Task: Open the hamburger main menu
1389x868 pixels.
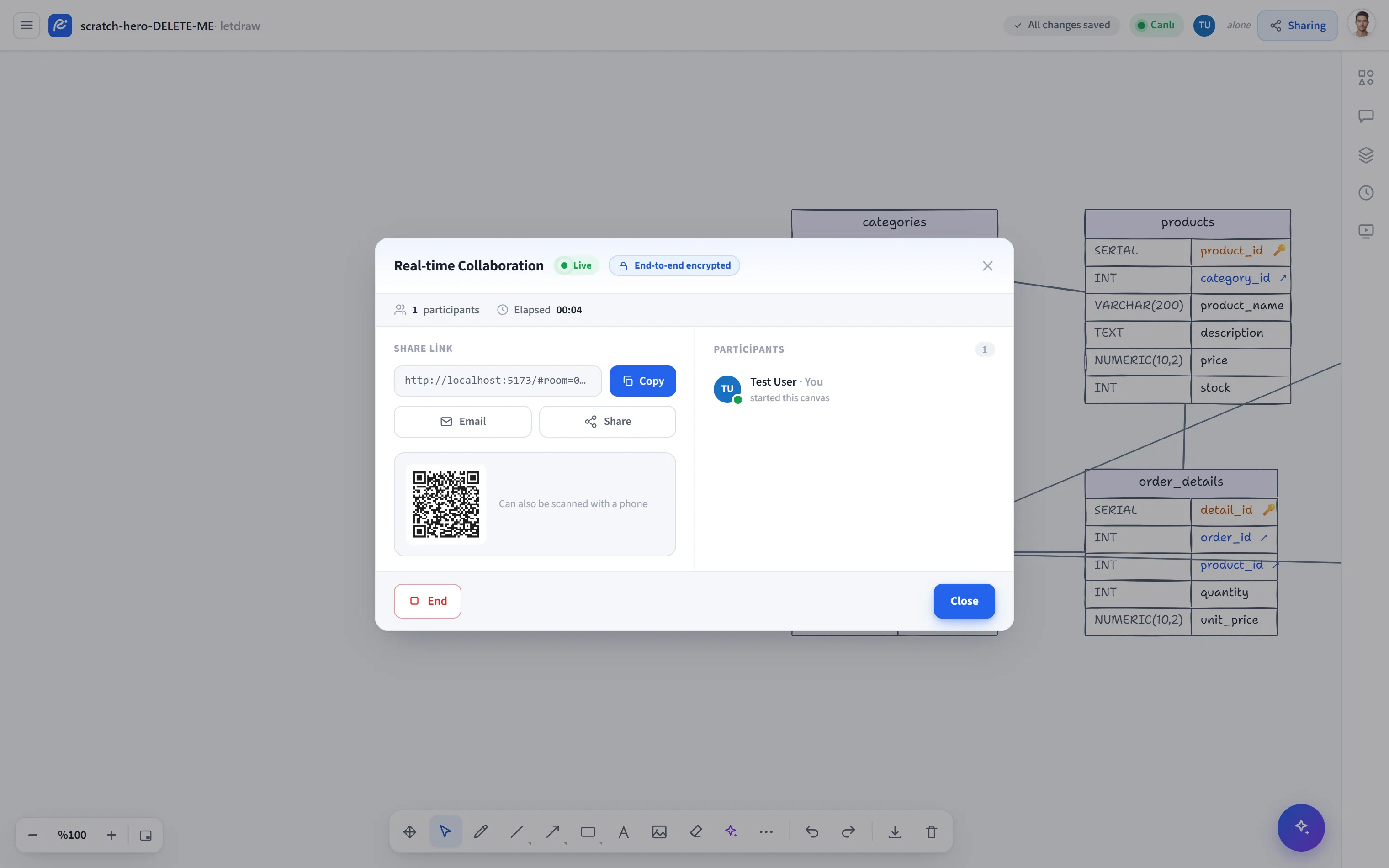Action: (27, 25)
